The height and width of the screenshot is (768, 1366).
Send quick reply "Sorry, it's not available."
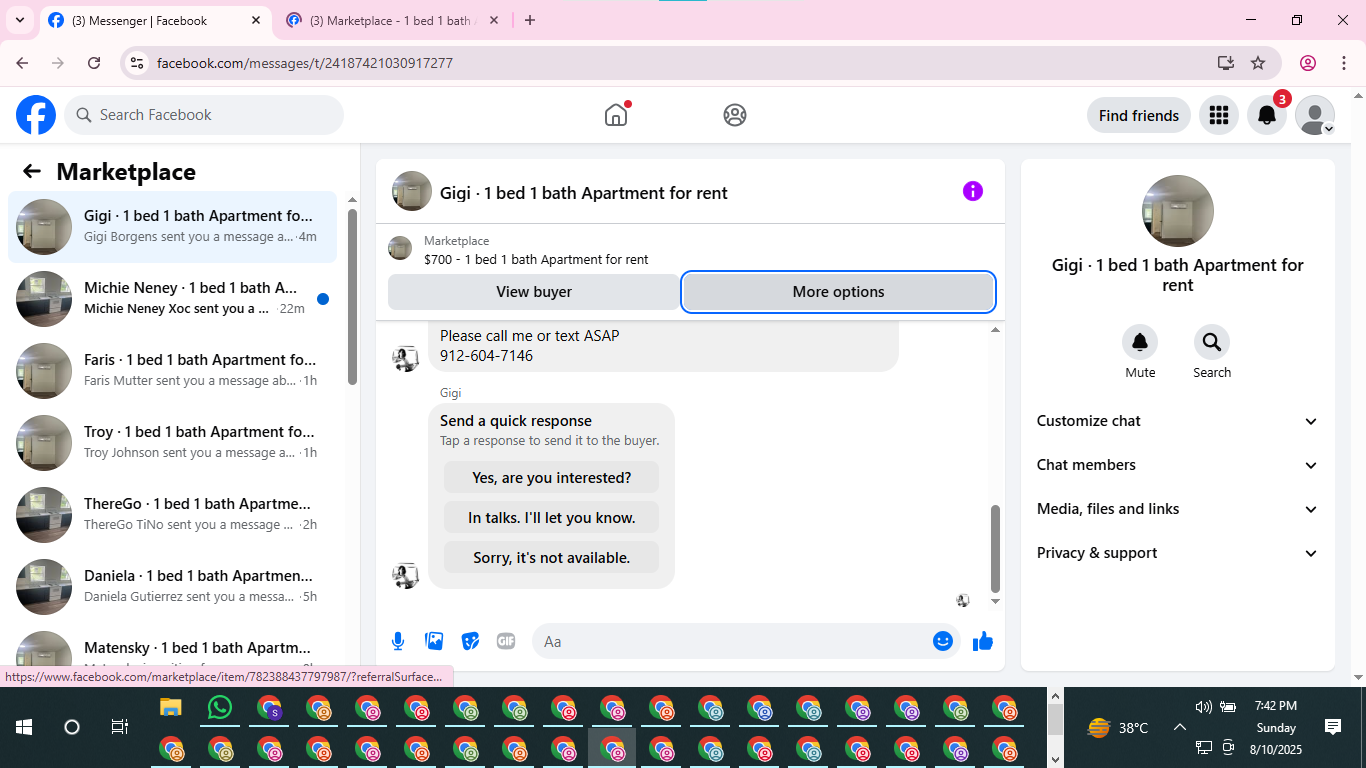point(551,557)
